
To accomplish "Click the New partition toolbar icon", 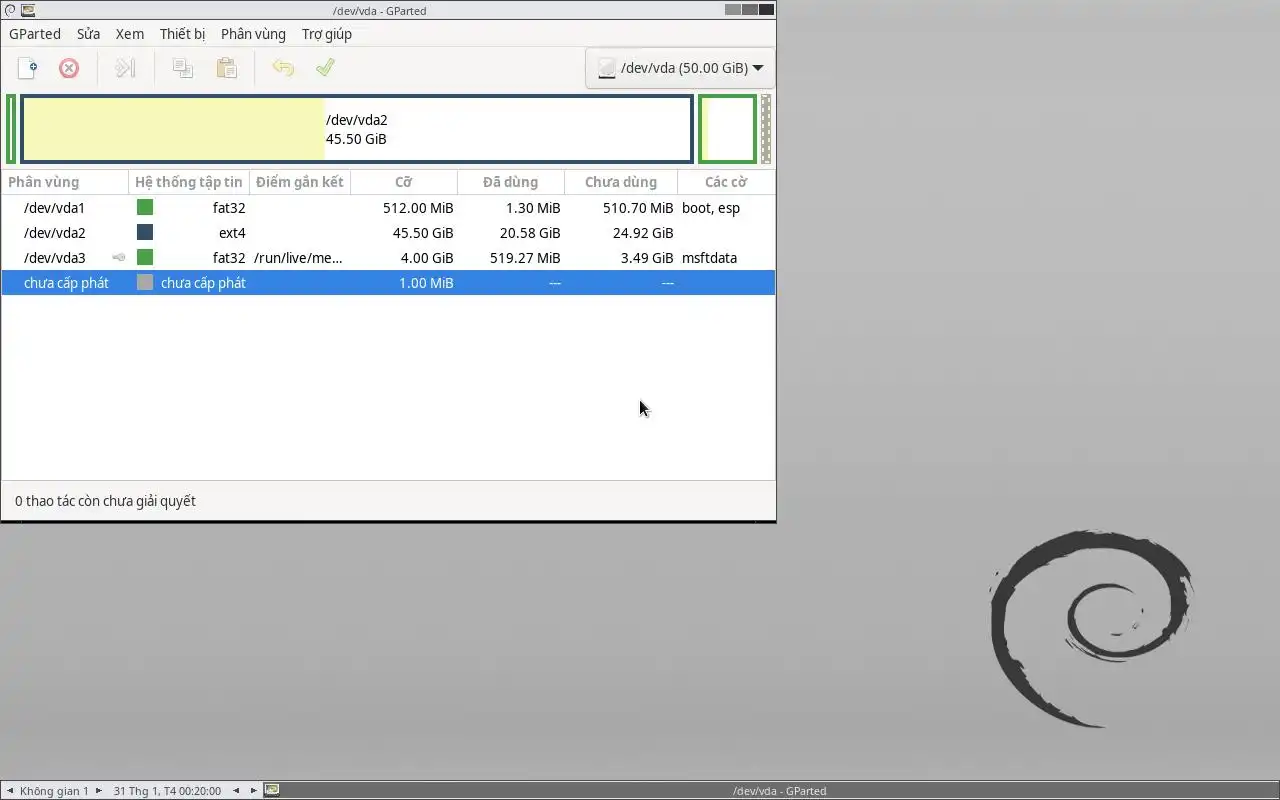I will [28, 68].
